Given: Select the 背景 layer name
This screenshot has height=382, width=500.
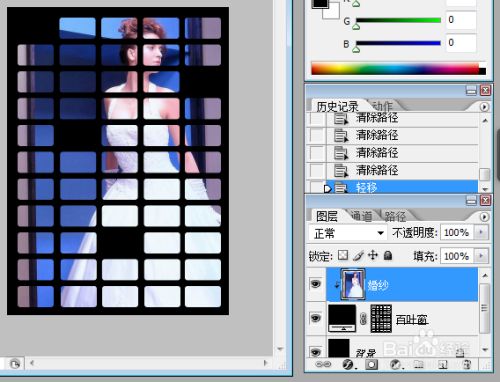Looking at the screenshot, I should click(365, 353).
